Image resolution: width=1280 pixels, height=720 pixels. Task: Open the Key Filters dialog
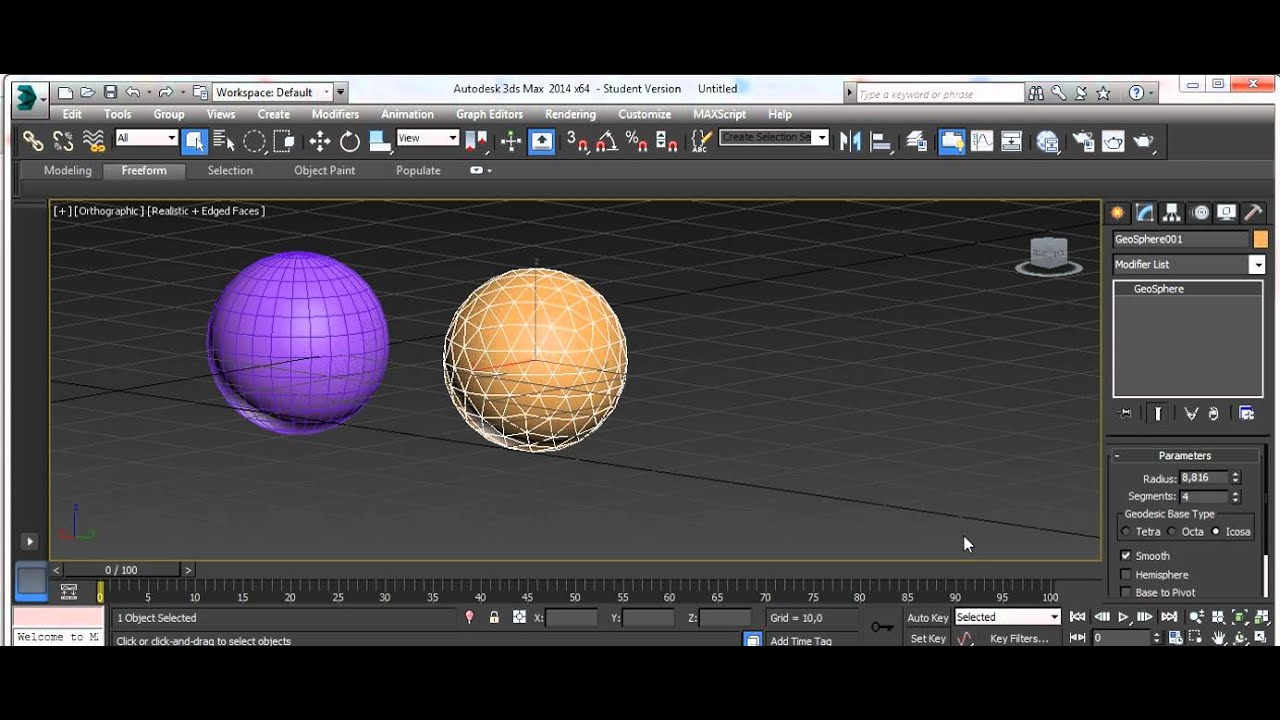tap(1019, 639)
